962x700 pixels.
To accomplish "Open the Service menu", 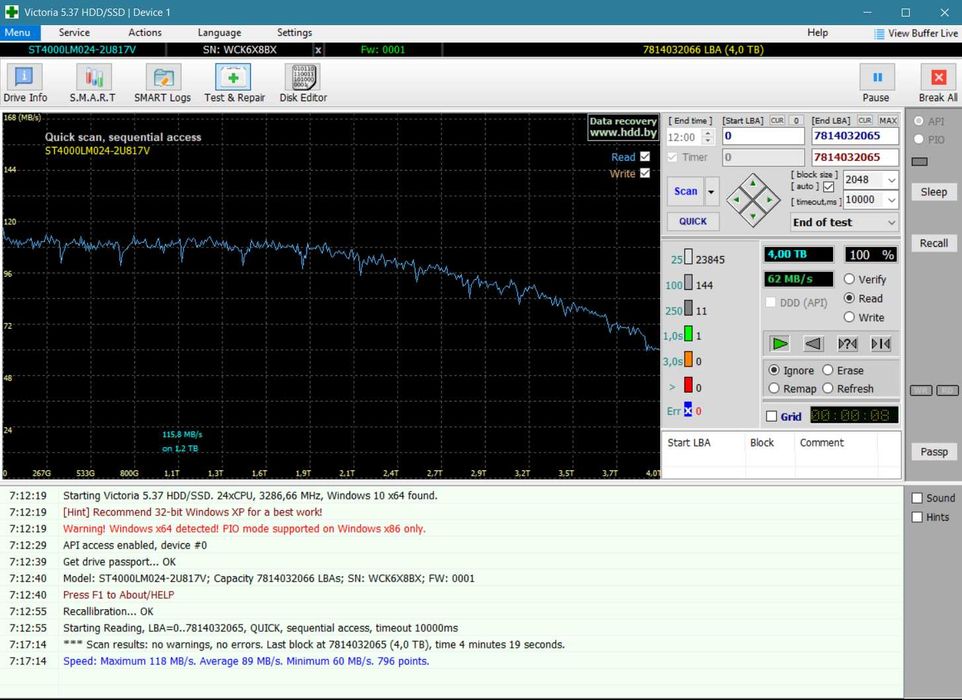I will coord(74,33).
